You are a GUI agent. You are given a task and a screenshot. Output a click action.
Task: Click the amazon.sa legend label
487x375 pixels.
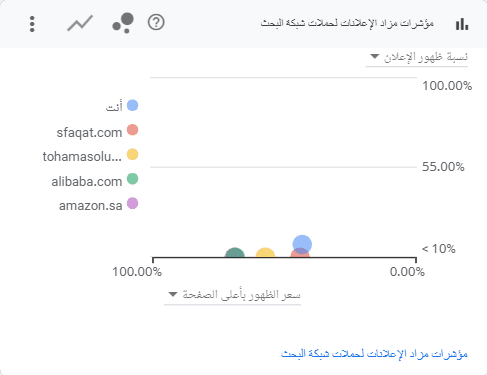pyautogui.click(x=91, y=206)
